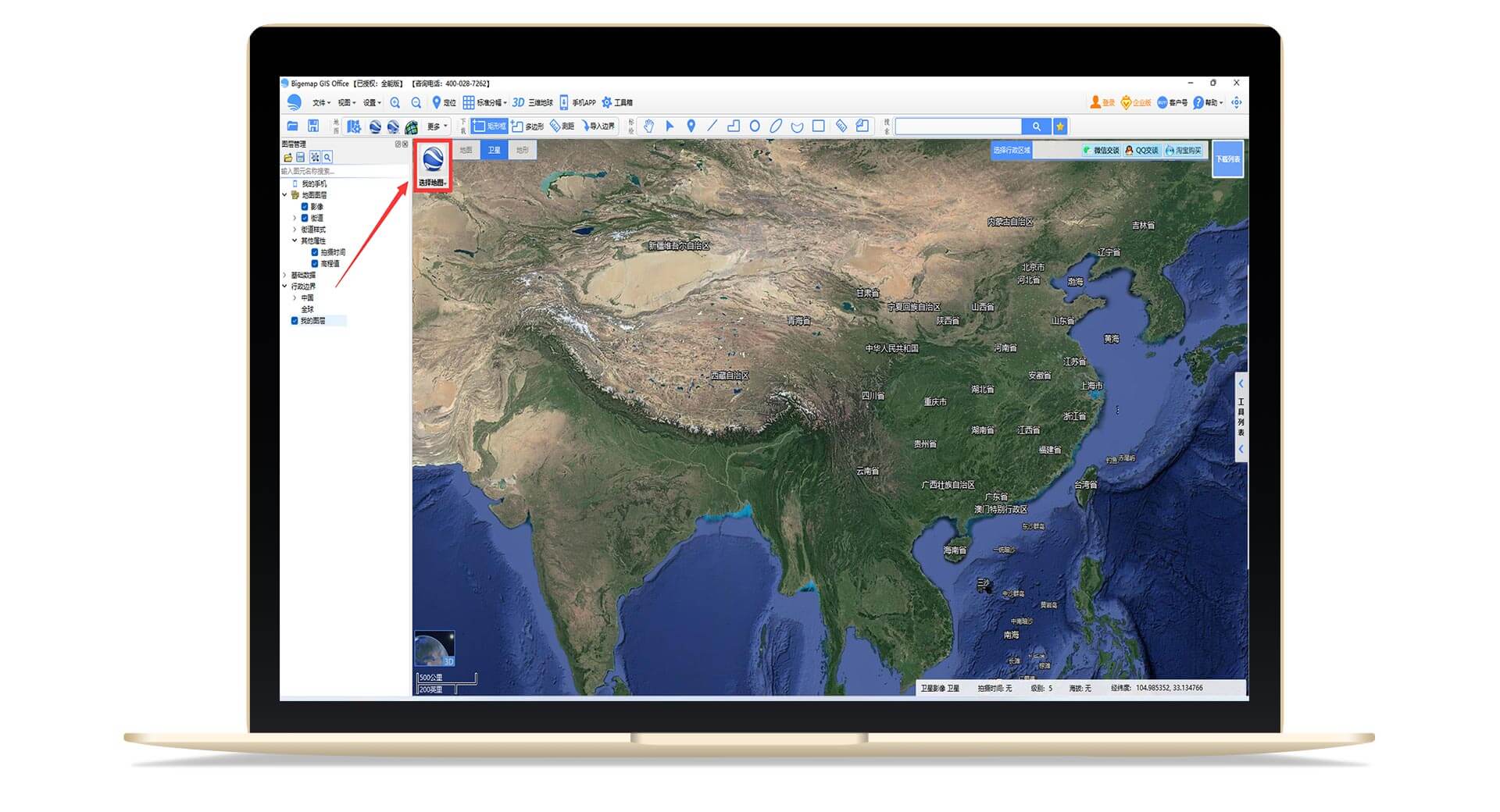Open the 选择地图 map source dropdown

433,166
